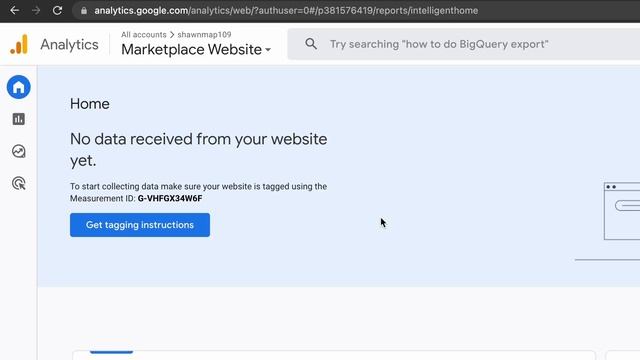Click the browser window illustration
The height and width of the screenshot is (360, 640).
[x=622, y=211]
